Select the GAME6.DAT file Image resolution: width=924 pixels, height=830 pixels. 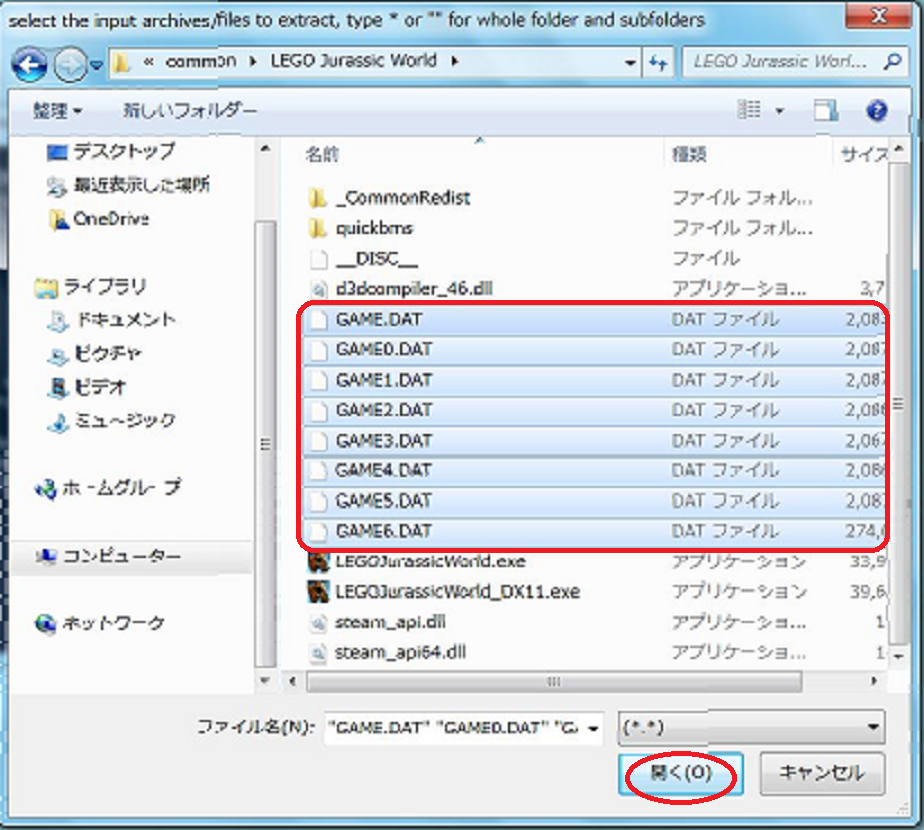point(594,531)
